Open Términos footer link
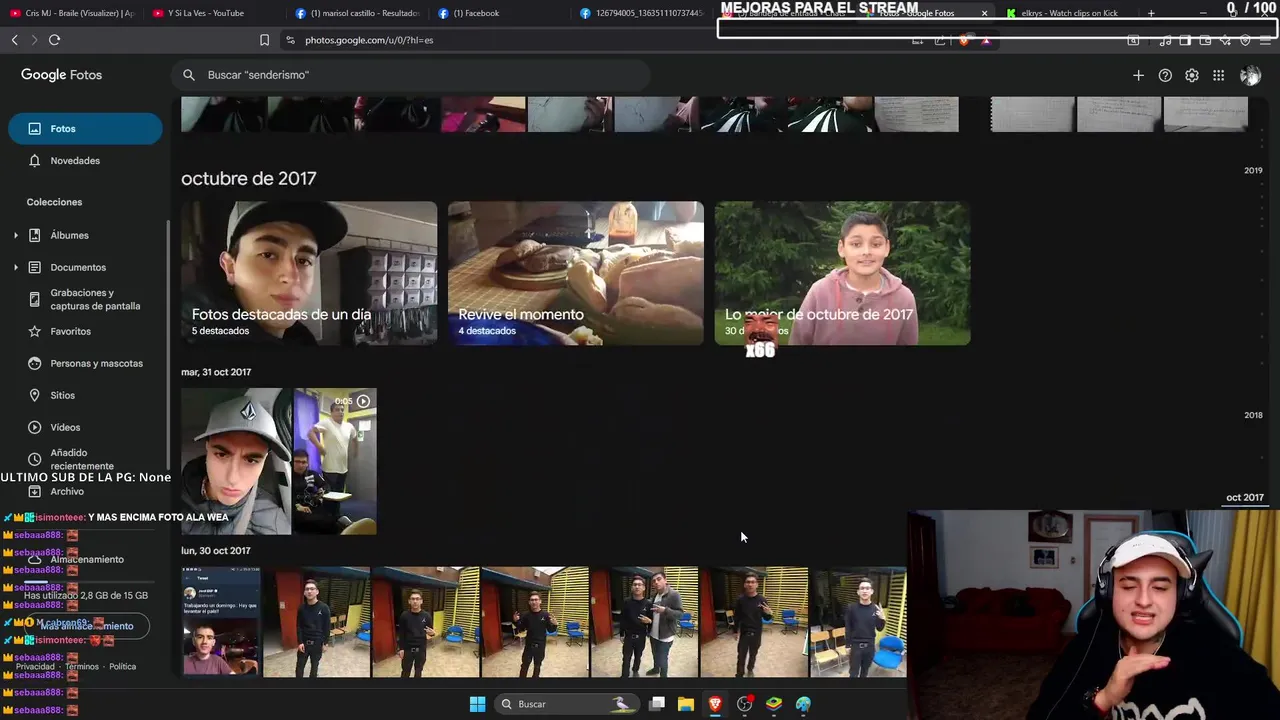The image size is (1280, 720). (x=82, y=666)
